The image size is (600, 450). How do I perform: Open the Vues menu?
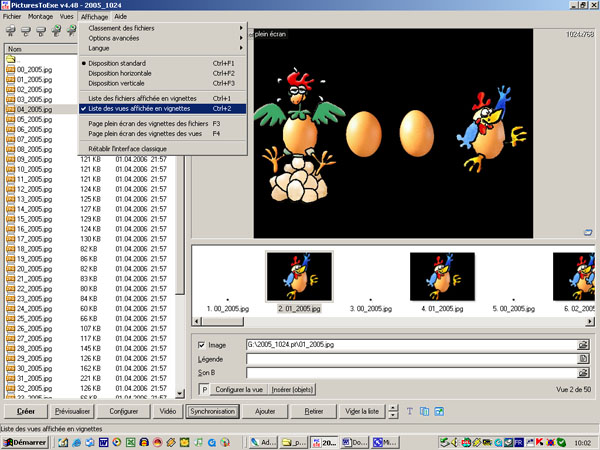(x=66, y=16)
